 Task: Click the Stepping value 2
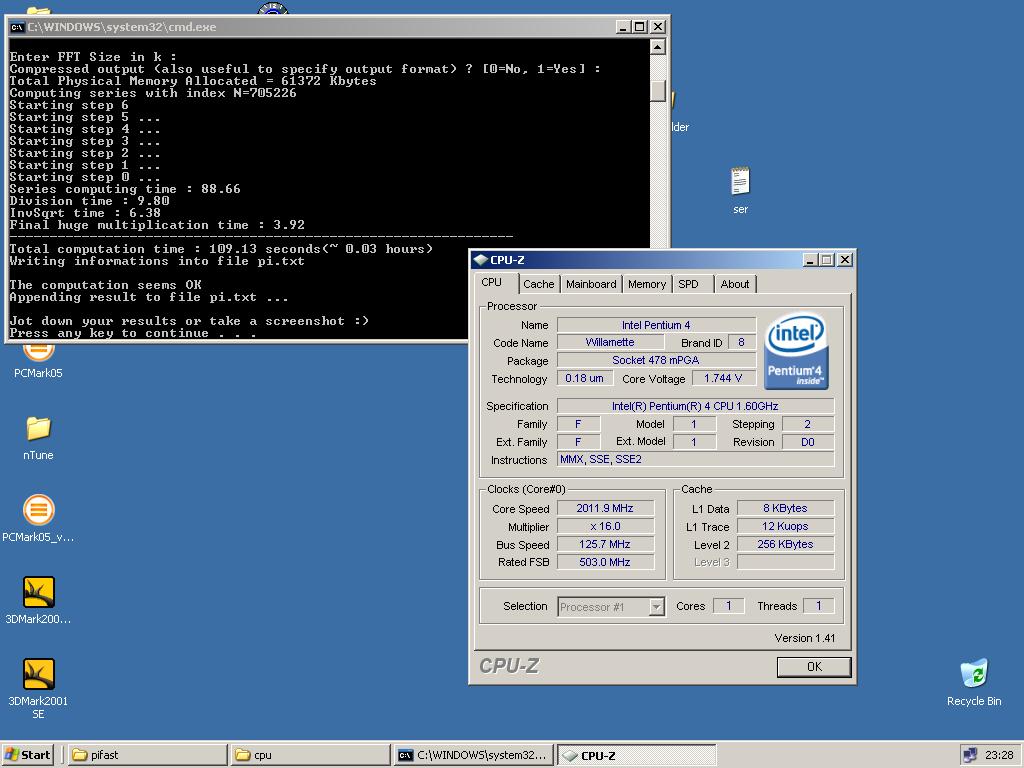808,424
